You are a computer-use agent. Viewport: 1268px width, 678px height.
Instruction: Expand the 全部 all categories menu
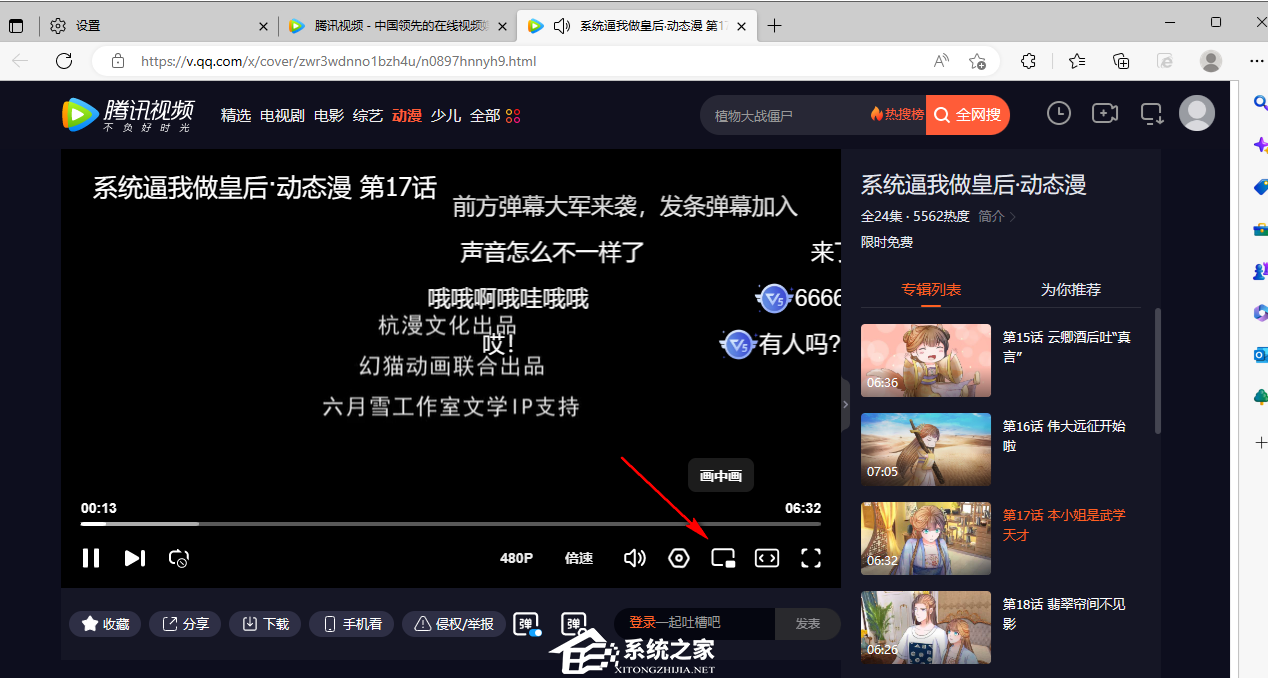click(495, 116)
